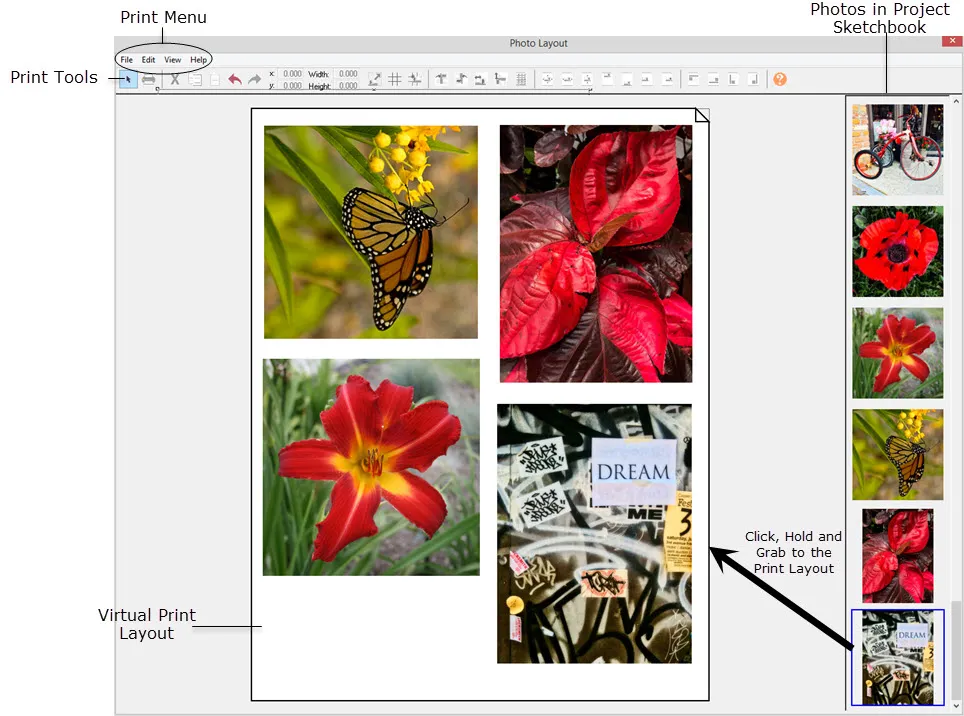The width and height of the screenshot is (964, 716).
Task: Click the resize/scale arrows icon
Action: coord(374,79)
